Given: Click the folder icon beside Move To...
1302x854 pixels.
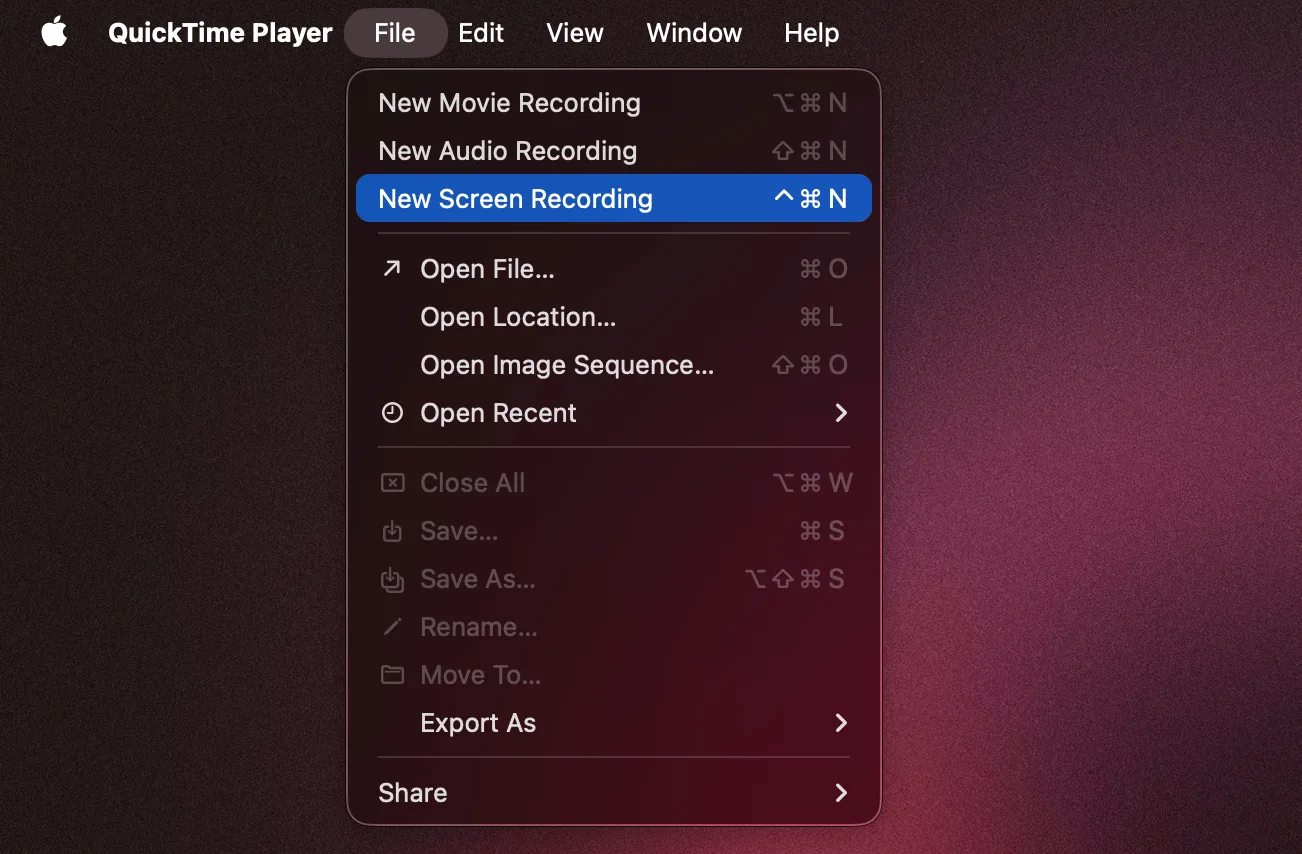Looking at the screenshot, I should [391, 674].
